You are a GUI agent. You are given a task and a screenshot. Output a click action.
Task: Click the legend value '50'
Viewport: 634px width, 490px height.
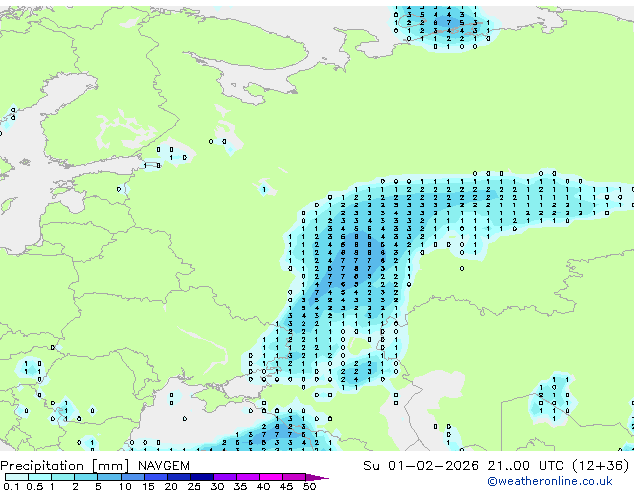309,486
